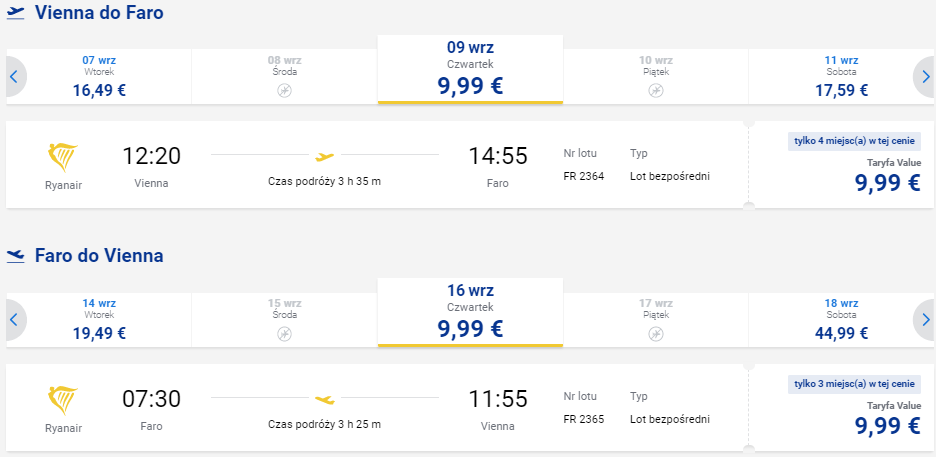Click the Ryanair harp logo on Vienna flight
Screen dimensions: 936x457
(63, 158)
